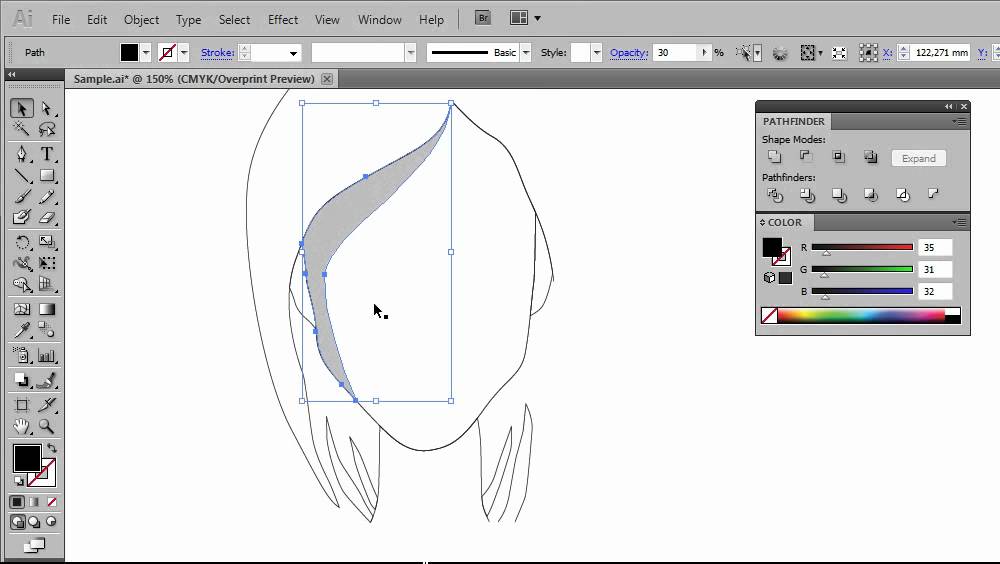This screenshot has height=564, width=1000.
Task: Click Minus Front in Pathfinder
Action: [806, 156]
